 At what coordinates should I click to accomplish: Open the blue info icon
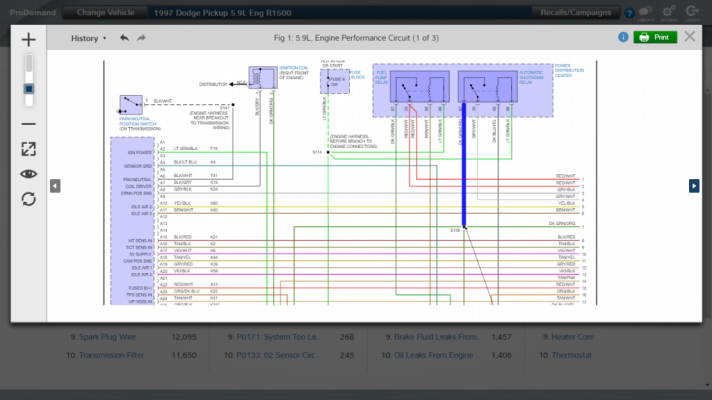(x=623, y=37)
